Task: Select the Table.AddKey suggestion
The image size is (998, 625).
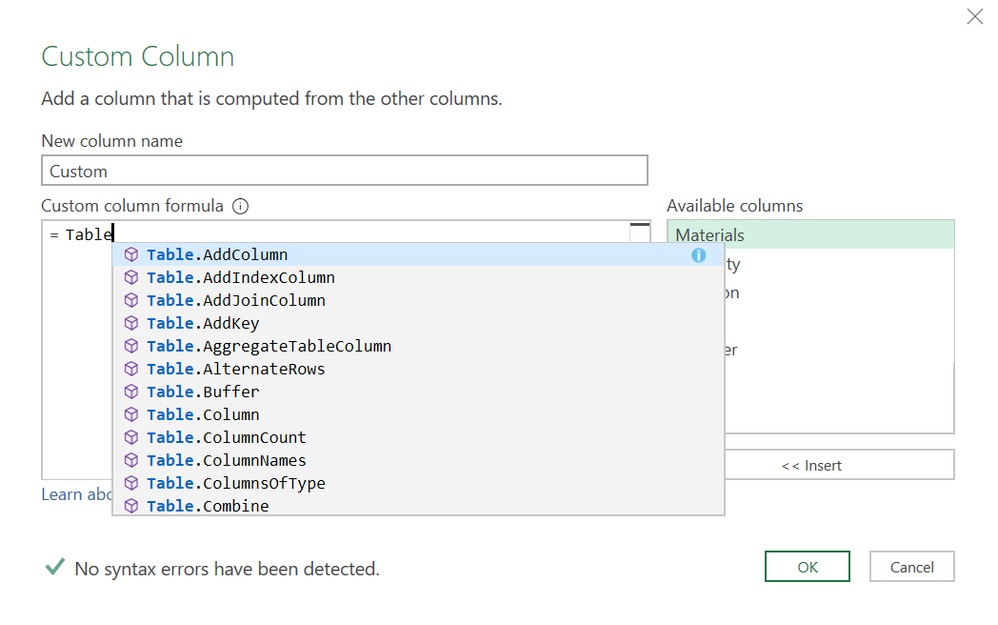Action: [418, 323]
